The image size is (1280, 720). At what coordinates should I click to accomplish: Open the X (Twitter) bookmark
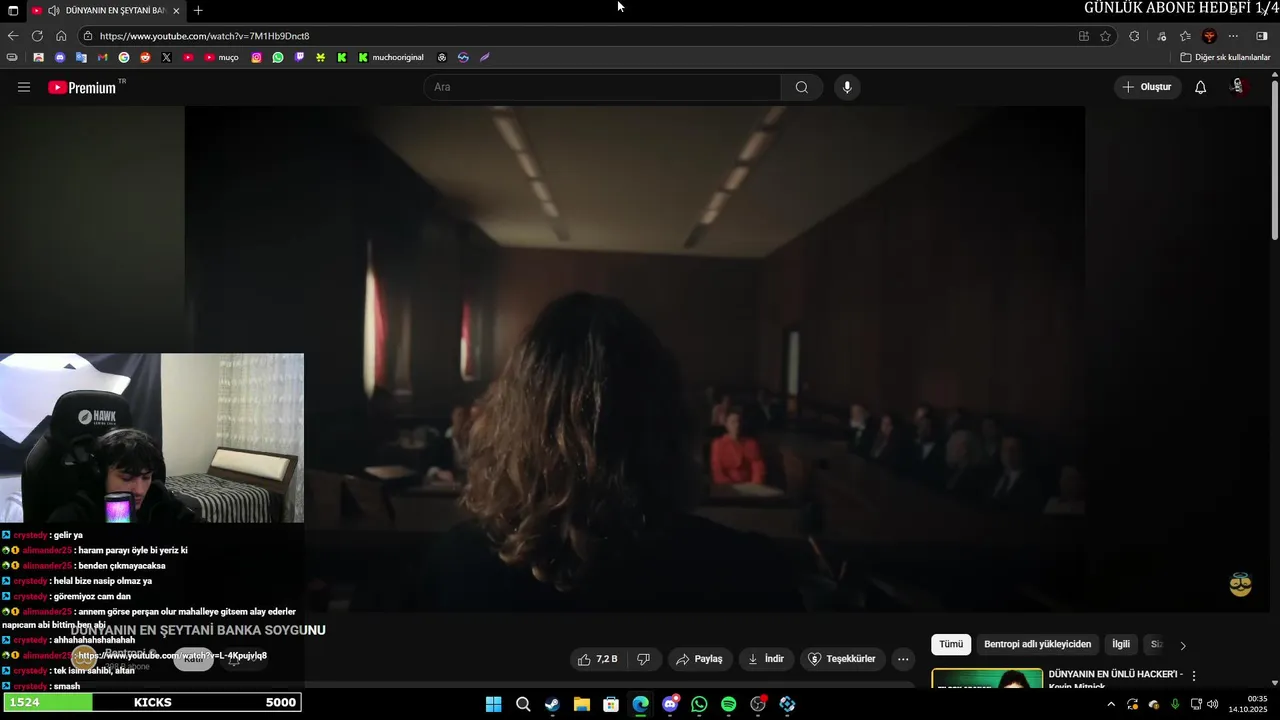[167, 57]
